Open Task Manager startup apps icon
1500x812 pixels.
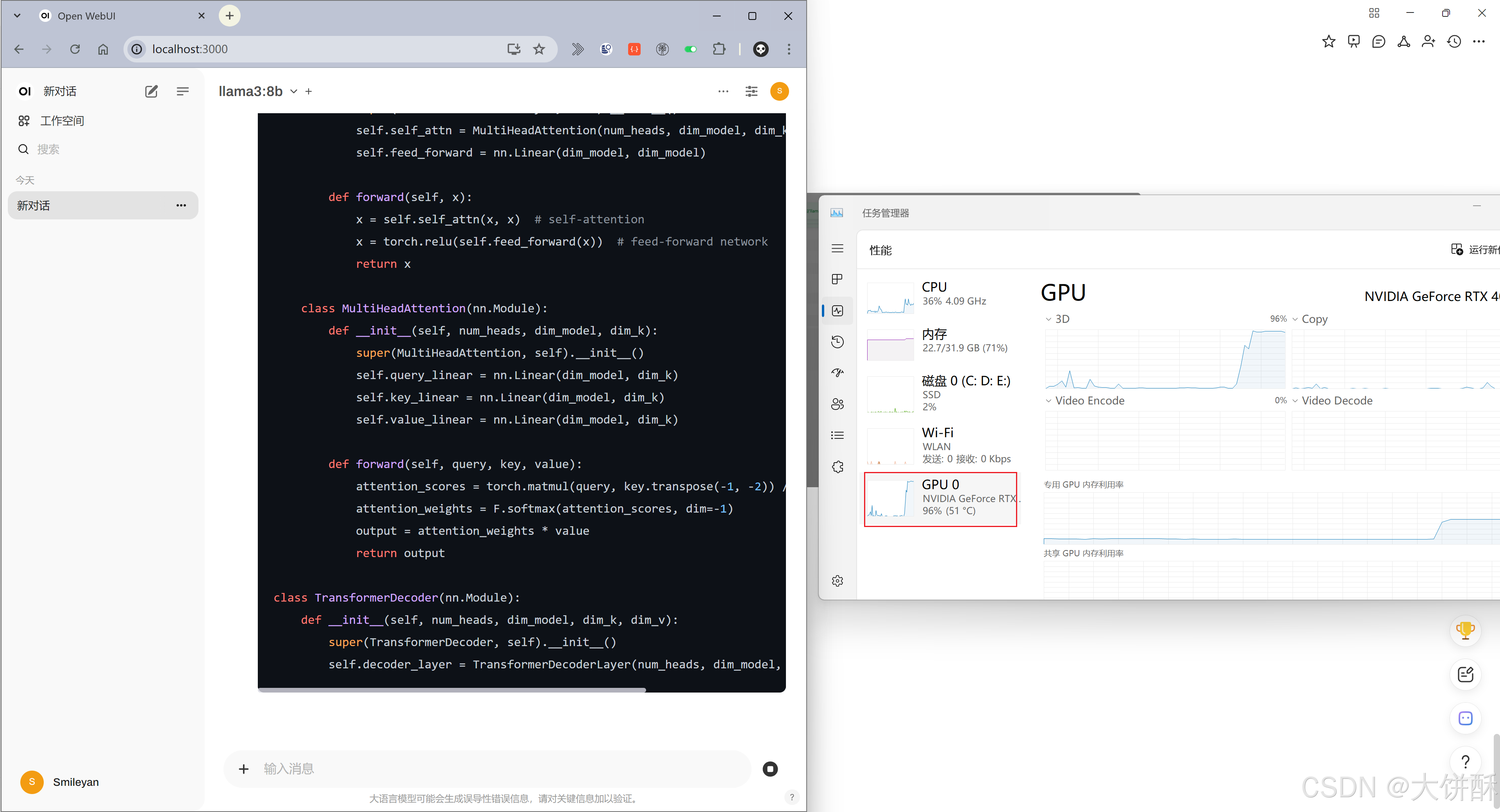click(x=837, y=373)
